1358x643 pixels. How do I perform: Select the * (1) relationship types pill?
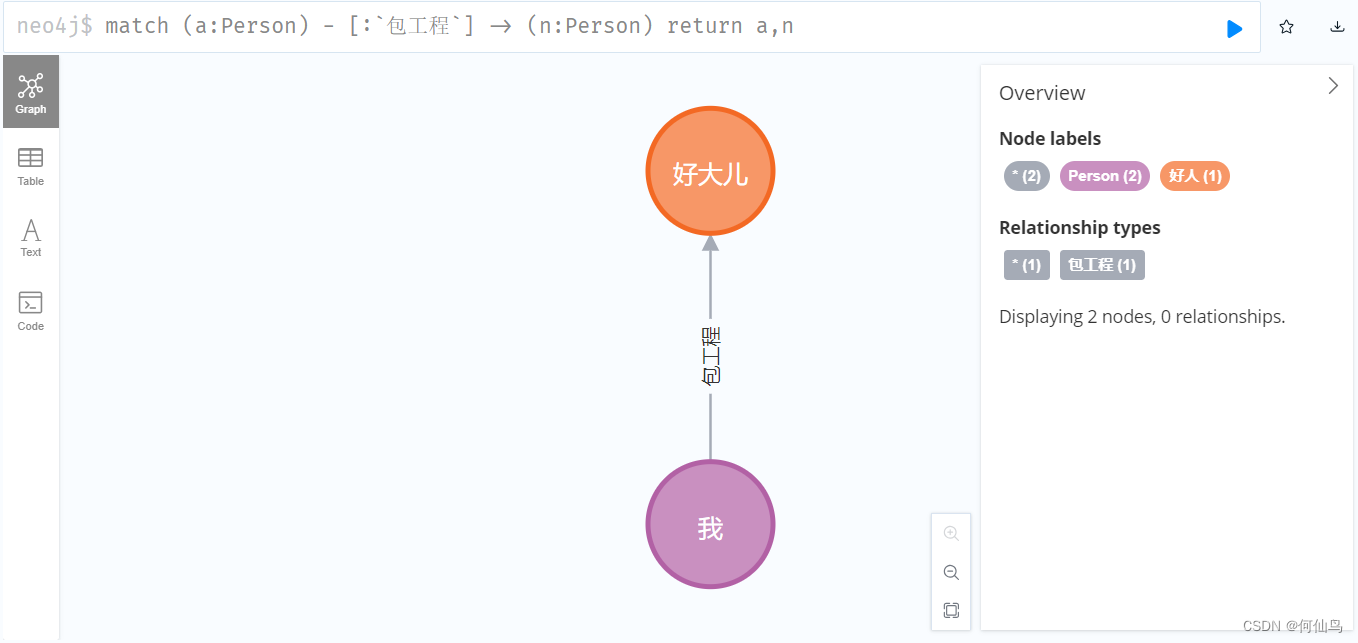1026,265
